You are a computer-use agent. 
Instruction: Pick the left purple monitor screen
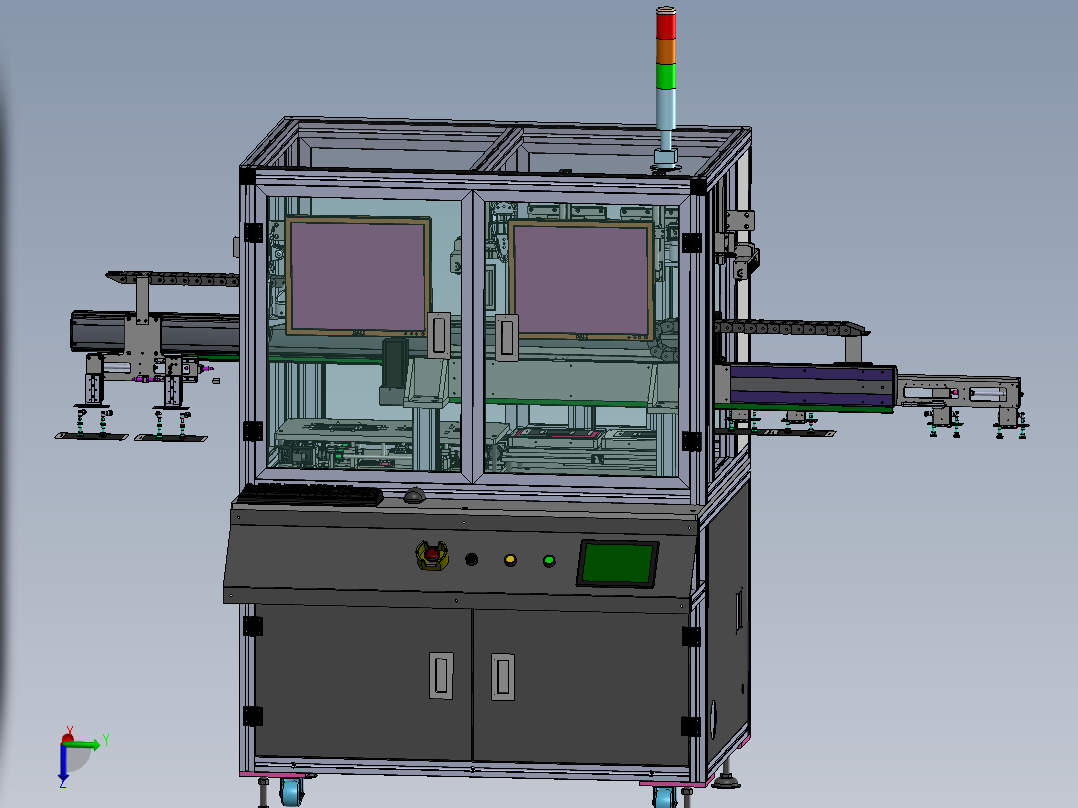click(x=358, y=276)
